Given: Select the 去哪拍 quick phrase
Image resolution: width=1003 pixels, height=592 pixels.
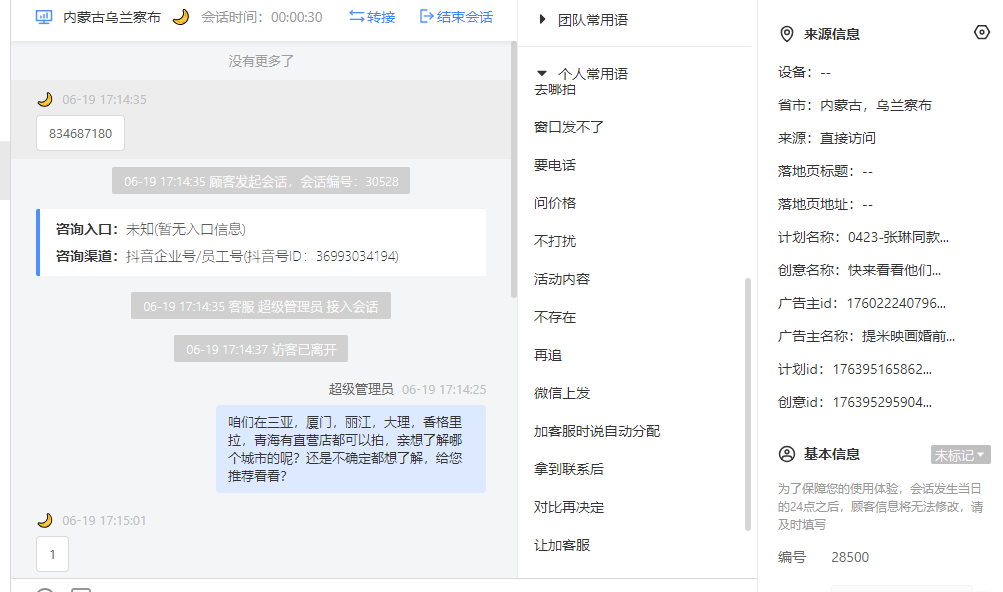Looking at the screenshot, I should coord(555,90).
